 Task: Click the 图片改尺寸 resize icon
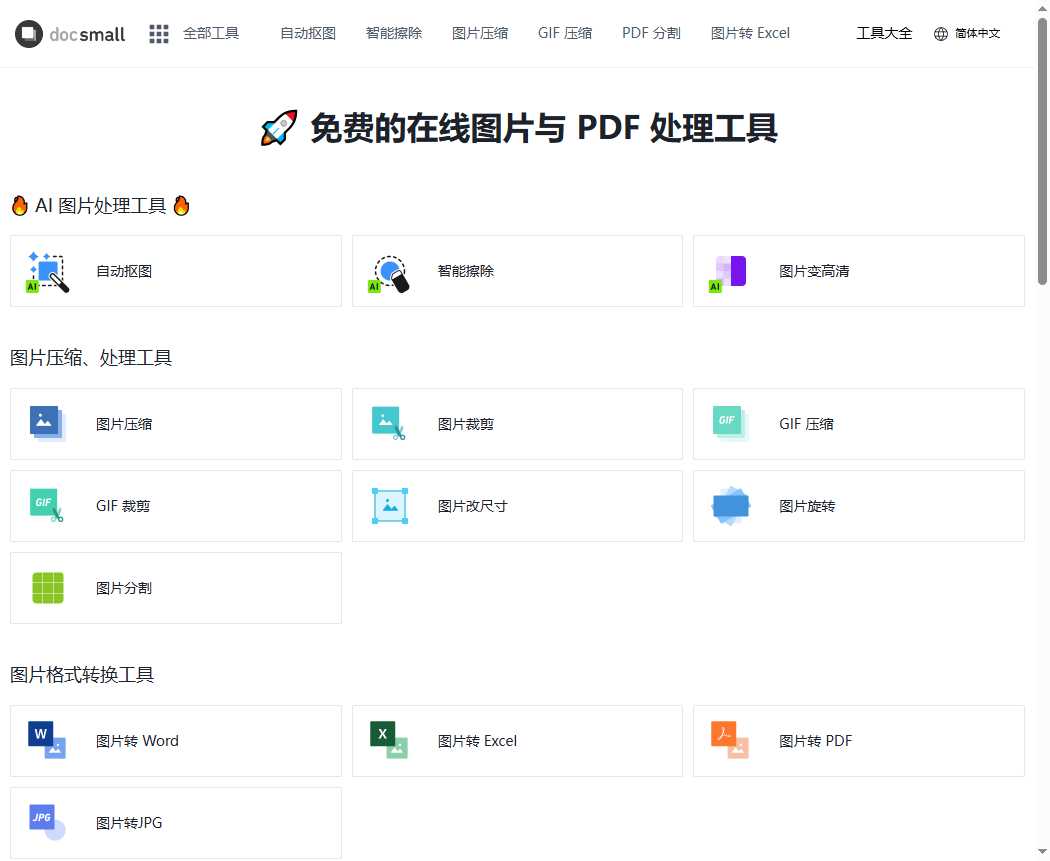[x=389, y=506]
